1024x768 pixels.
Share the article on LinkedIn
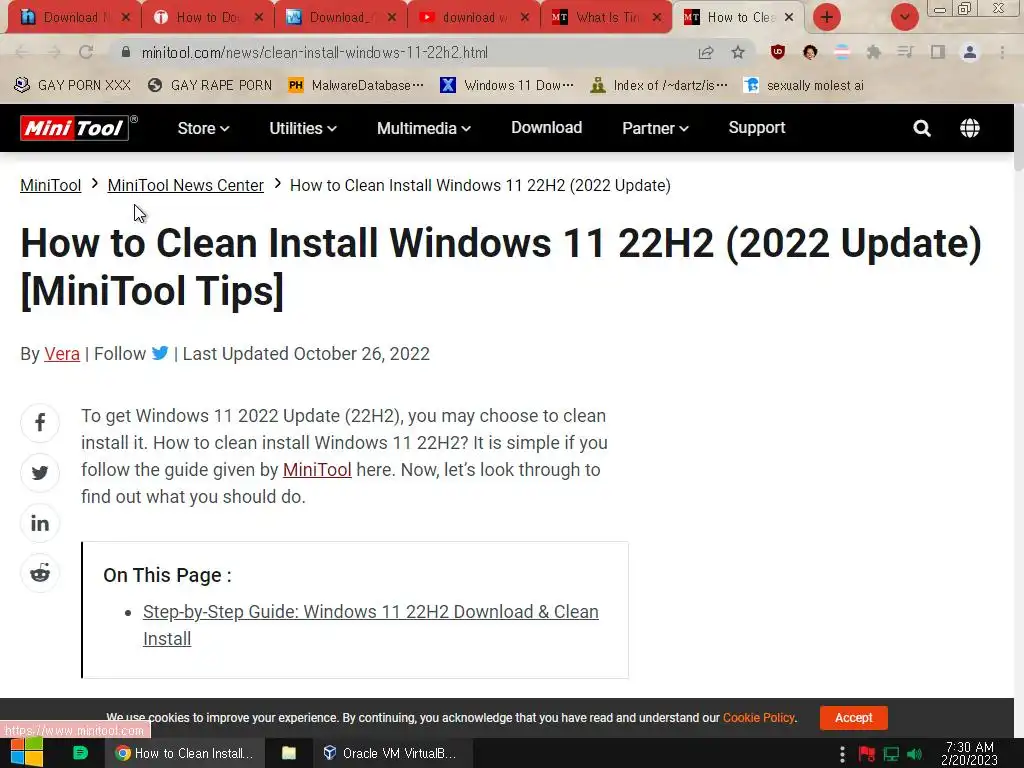pos(40,523)
